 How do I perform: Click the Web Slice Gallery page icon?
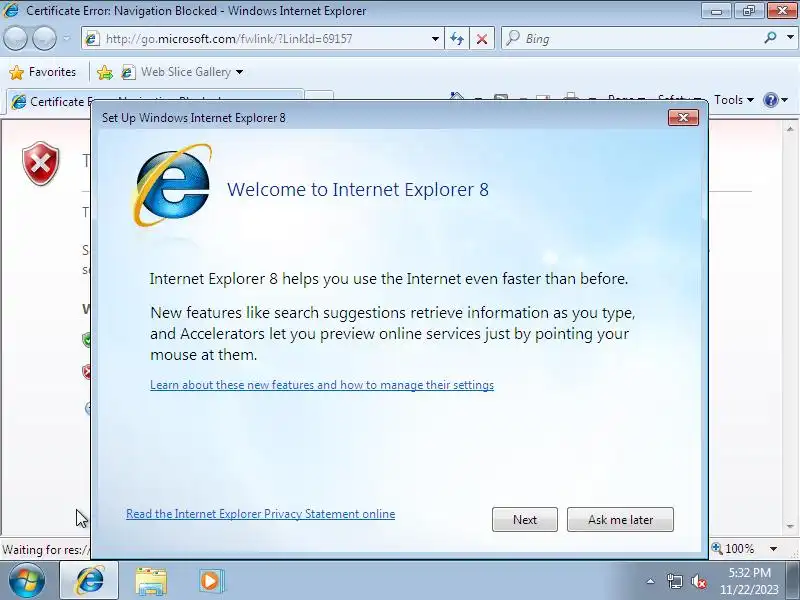(128, 72)
